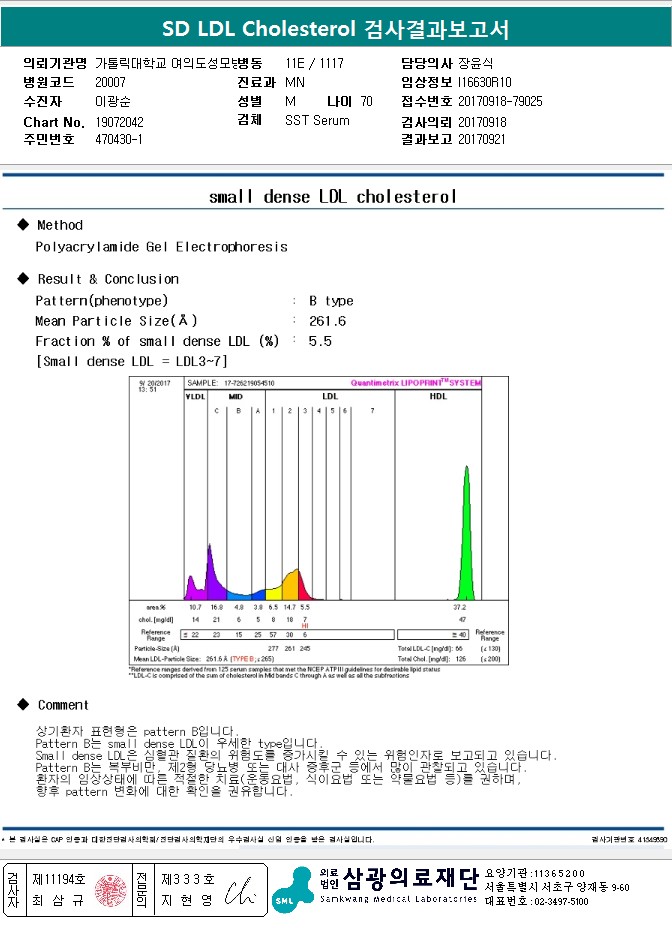Click the red 'HI' flag under chol. row
The image size is (672, 928).
[305, 626]
